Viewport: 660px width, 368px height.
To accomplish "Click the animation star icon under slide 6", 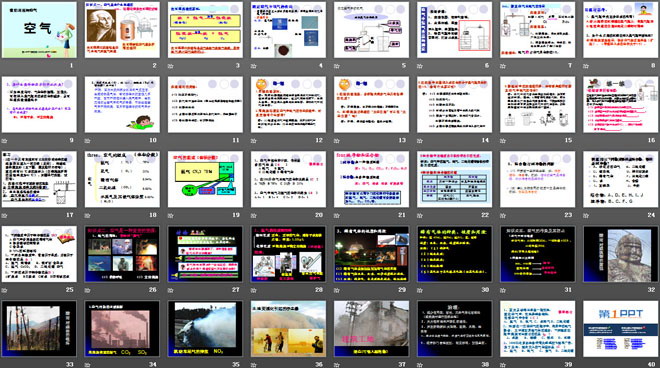I will 420,66.
